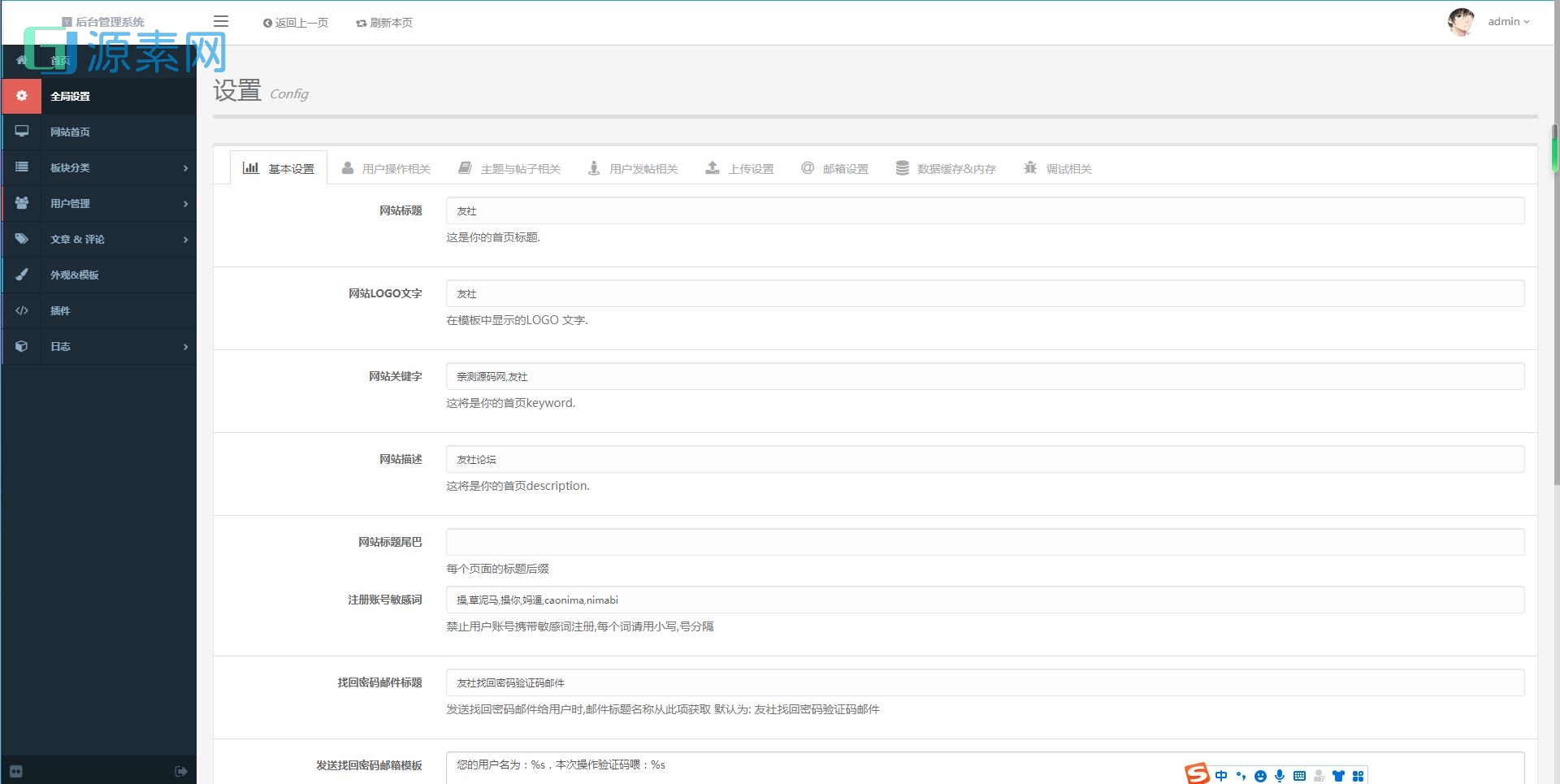
Task: Open the admin account dropdown
Action: click(1508, 21)
